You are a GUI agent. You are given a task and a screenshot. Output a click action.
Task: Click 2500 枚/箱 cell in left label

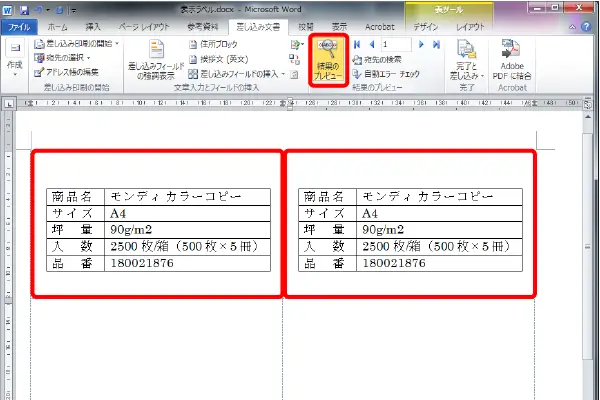[188, 247]
